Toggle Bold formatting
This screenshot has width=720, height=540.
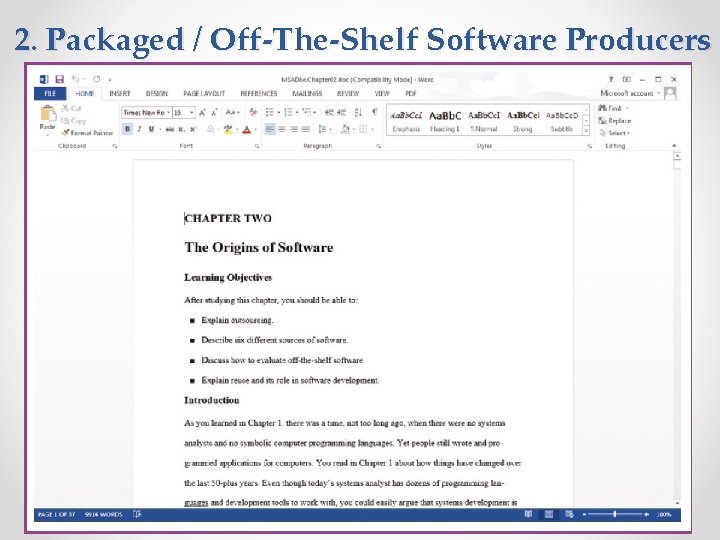pos(128,129)
